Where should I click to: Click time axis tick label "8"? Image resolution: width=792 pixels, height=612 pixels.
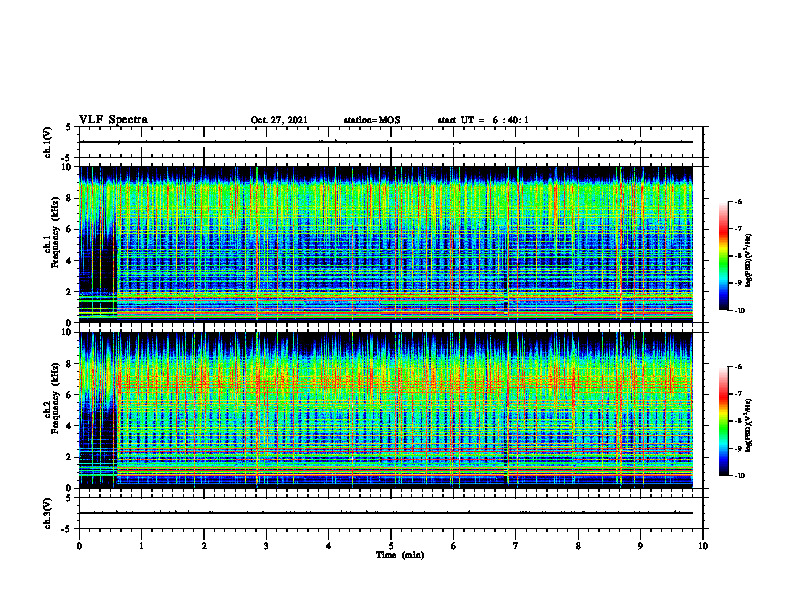coord(578,546)
